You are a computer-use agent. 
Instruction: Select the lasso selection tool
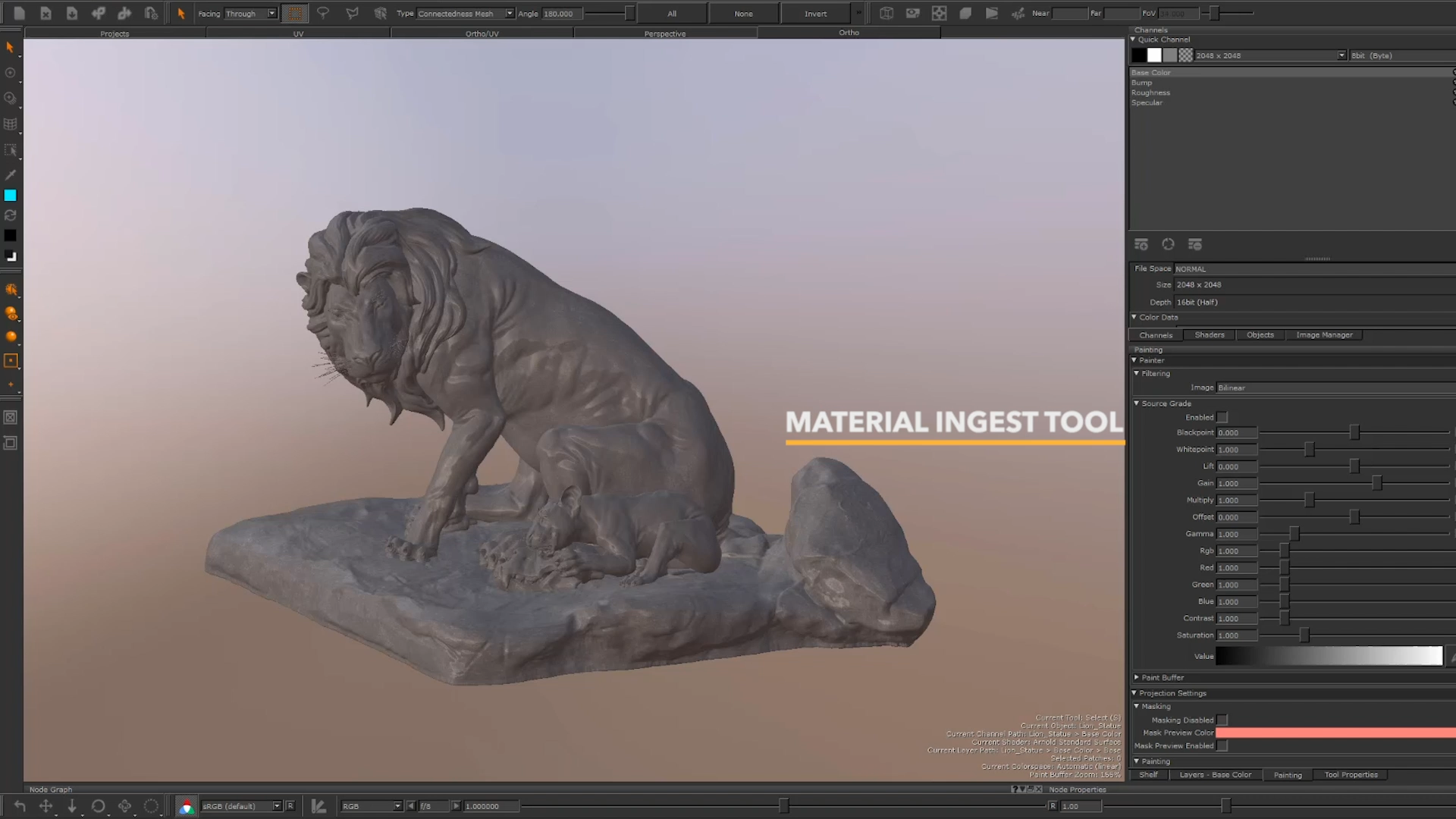tap(323, 13)
